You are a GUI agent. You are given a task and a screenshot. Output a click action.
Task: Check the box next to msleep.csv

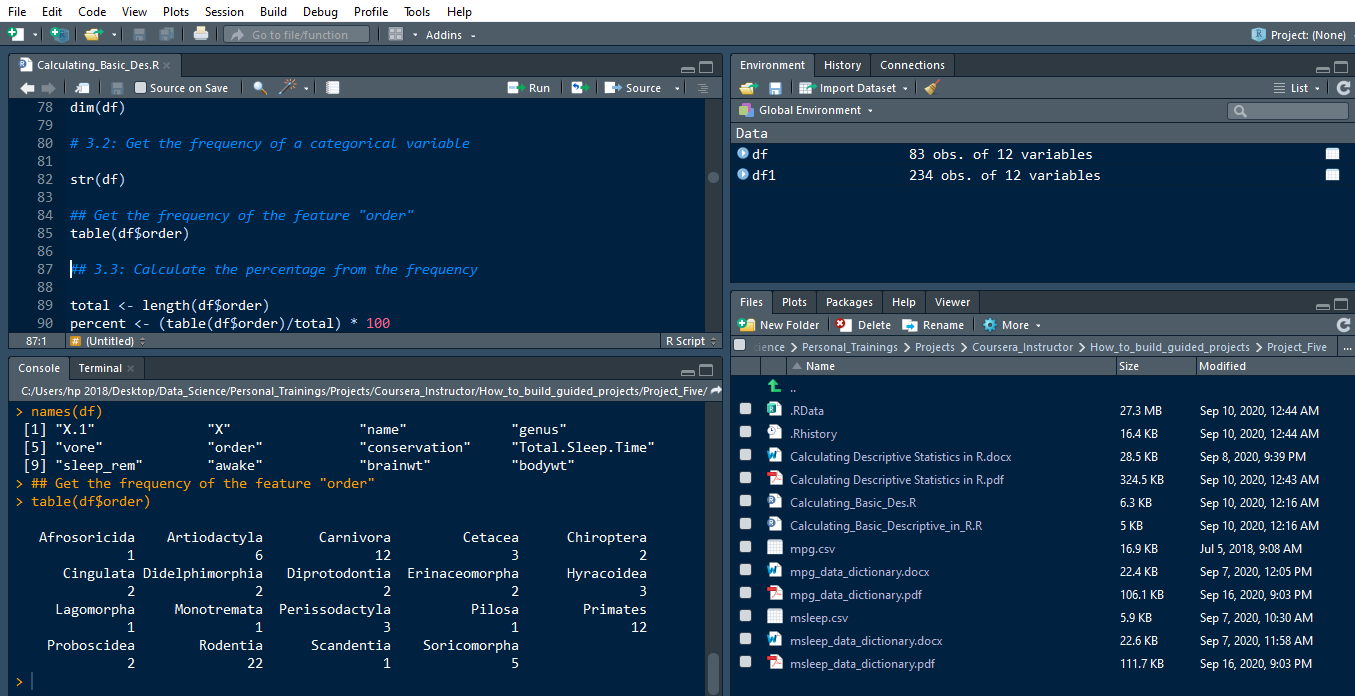[745, 617]
